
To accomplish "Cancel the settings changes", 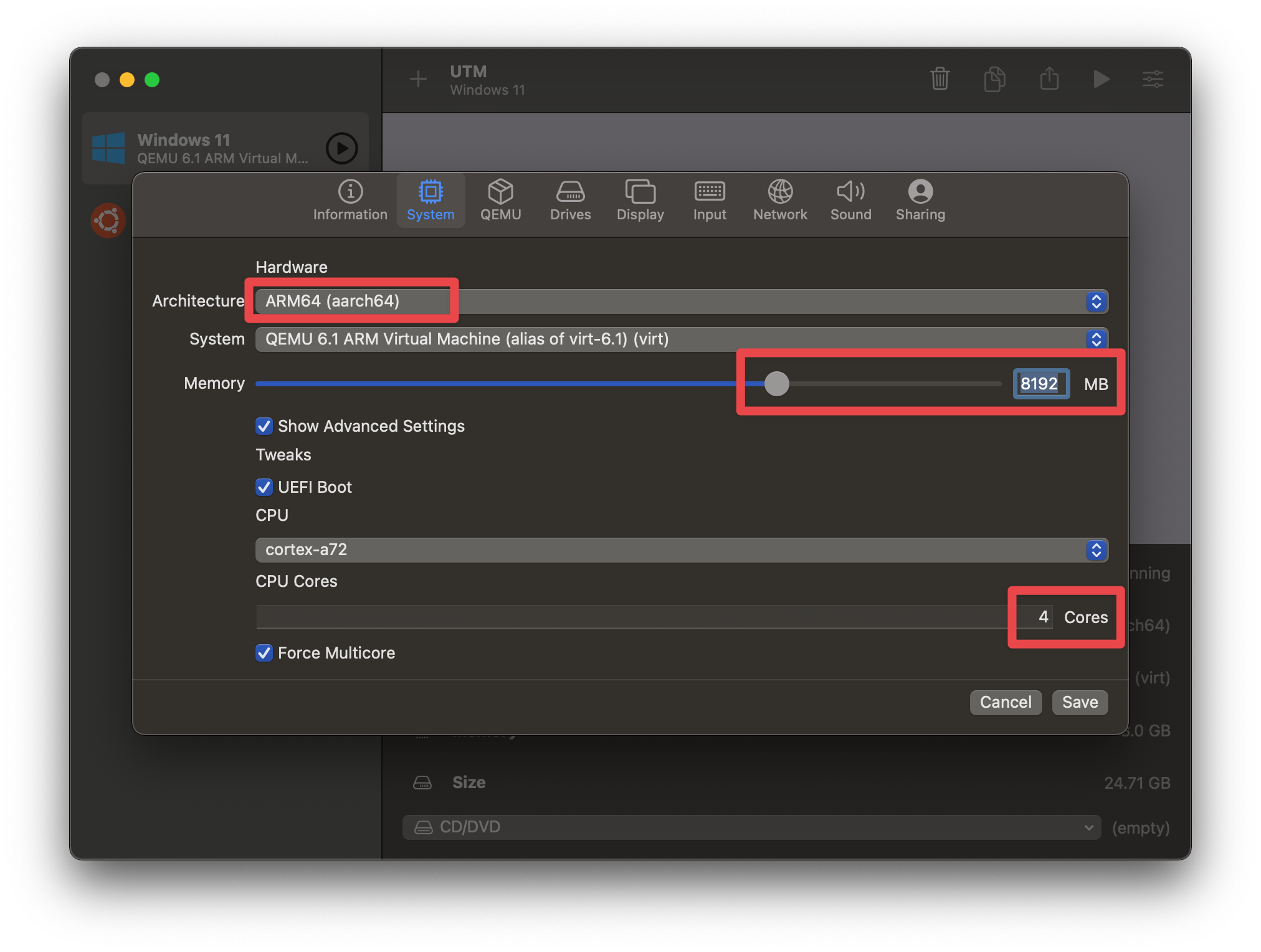I will [x=1006, y=702].
